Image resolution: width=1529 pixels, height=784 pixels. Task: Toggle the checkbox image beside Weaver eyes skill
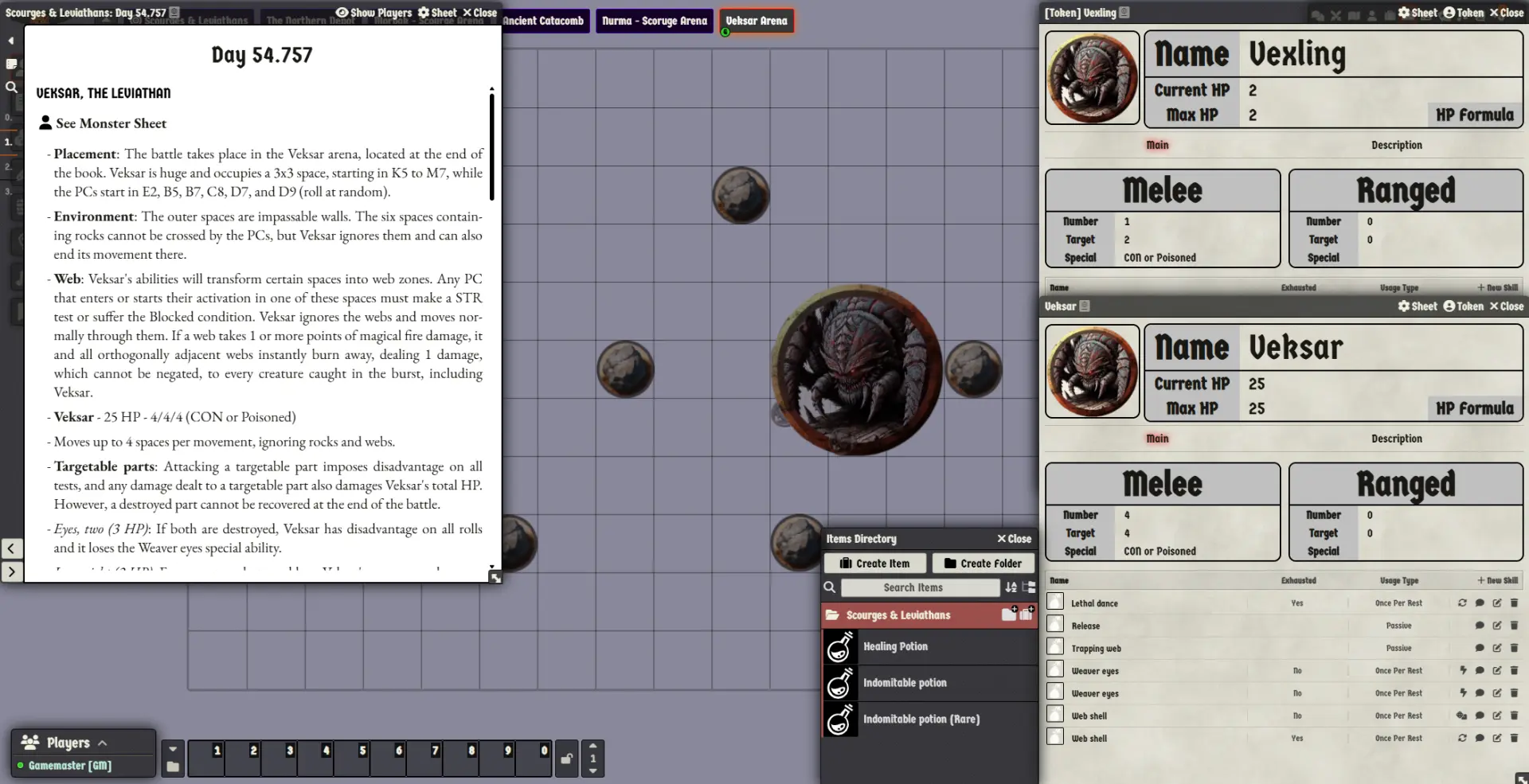pyautogui.click(x=1055, y=670)
